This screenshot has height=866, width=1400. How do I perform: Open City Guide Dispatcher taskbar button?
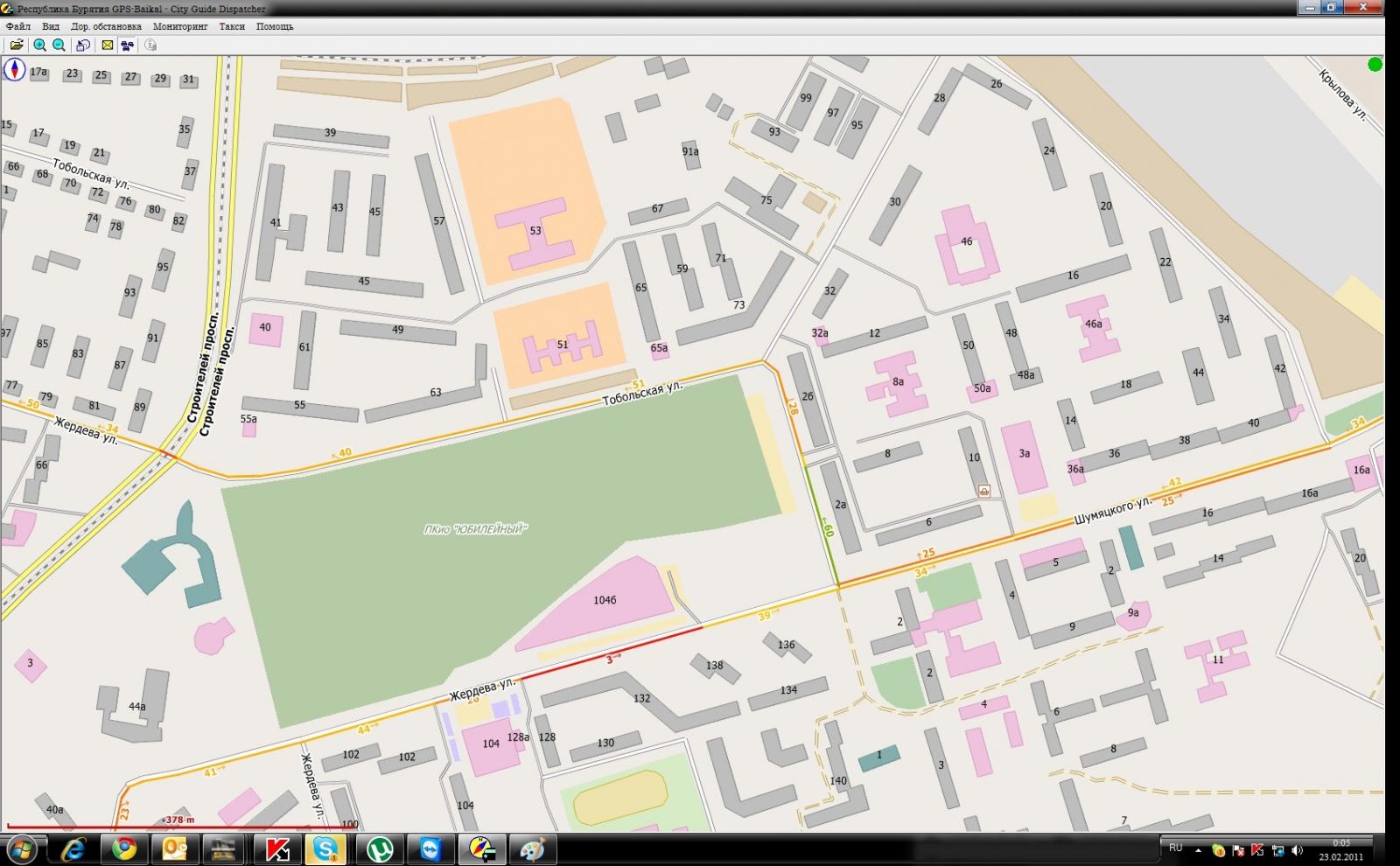(x=482, y=849)
